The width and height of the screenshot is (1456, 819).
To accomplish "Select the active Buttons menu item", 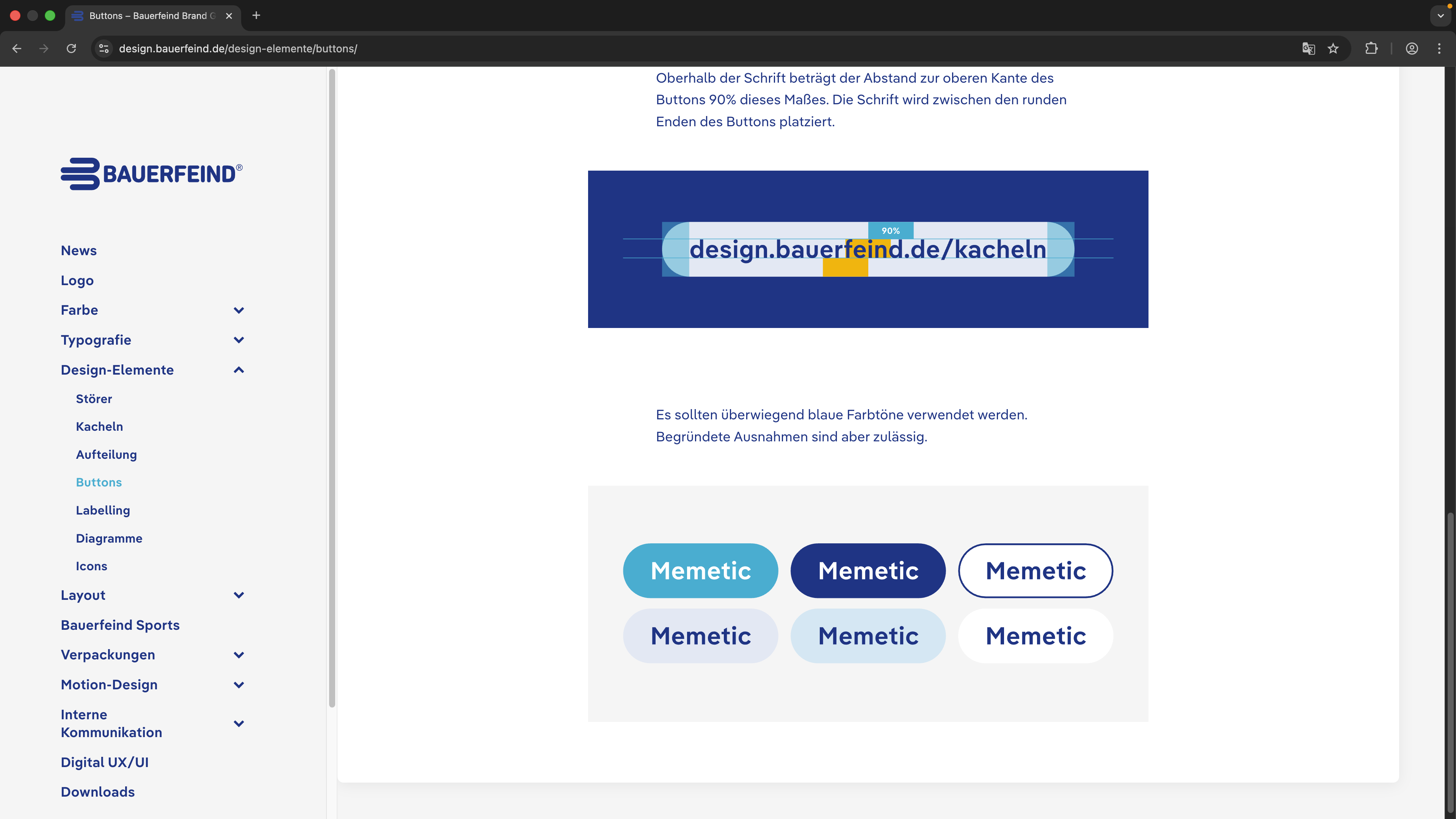I will [99, 483].
